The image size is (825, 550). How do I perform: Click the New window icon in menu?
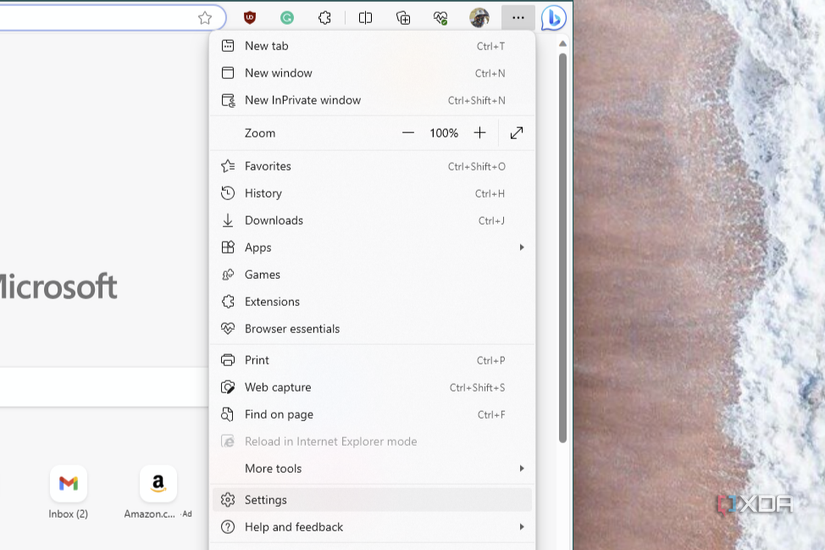tap(228, 73)
